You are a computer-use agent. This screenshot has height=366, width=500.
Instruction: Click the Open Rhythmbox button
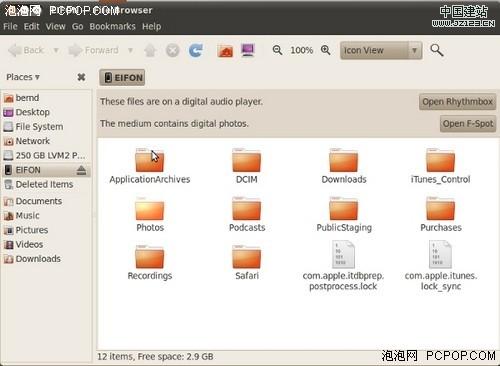click(457, 102)
